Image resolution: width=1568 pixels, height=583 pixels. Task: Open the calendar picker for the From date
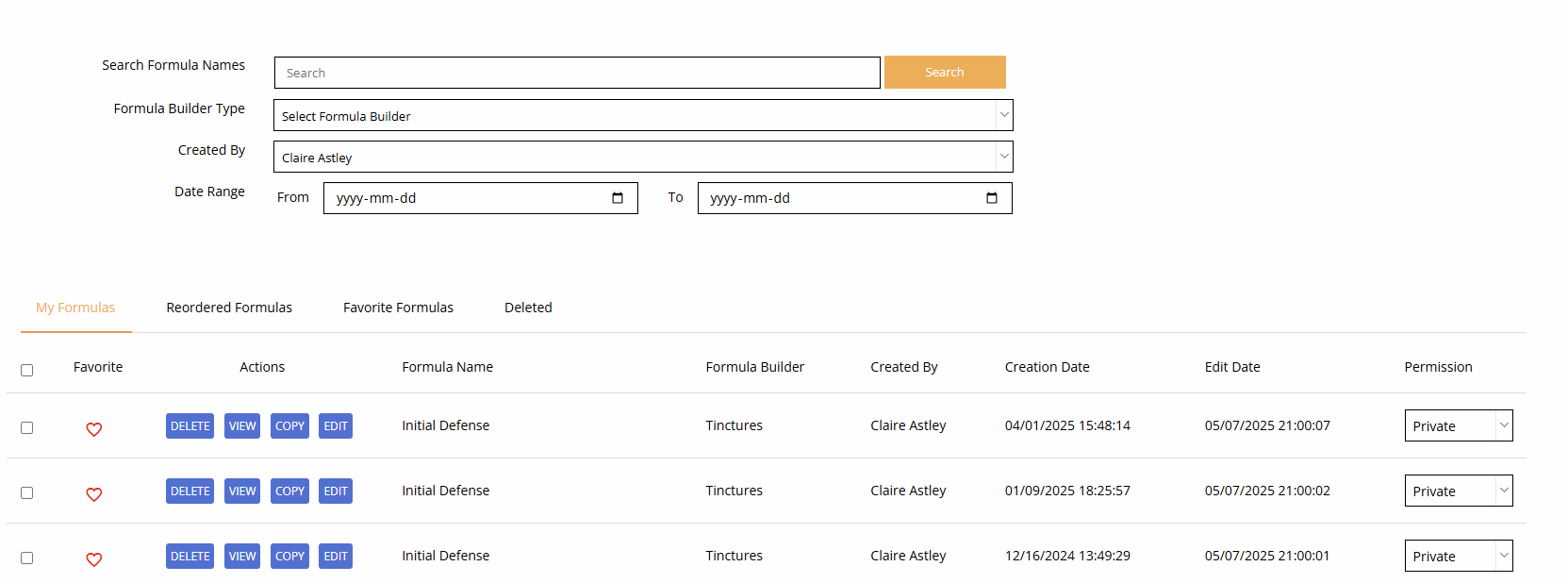tap(618, 198)
